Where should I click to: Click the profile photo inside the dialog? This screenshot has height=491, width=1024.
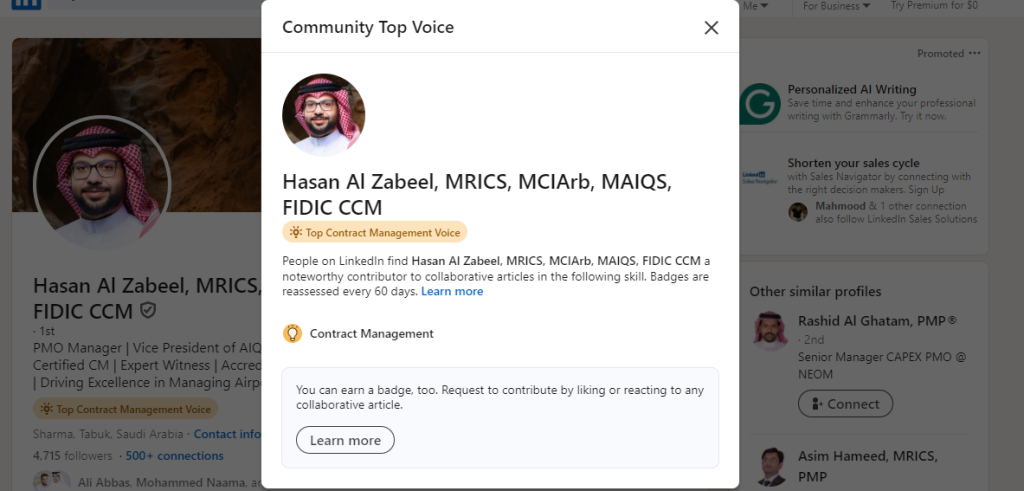coord(323,115)
